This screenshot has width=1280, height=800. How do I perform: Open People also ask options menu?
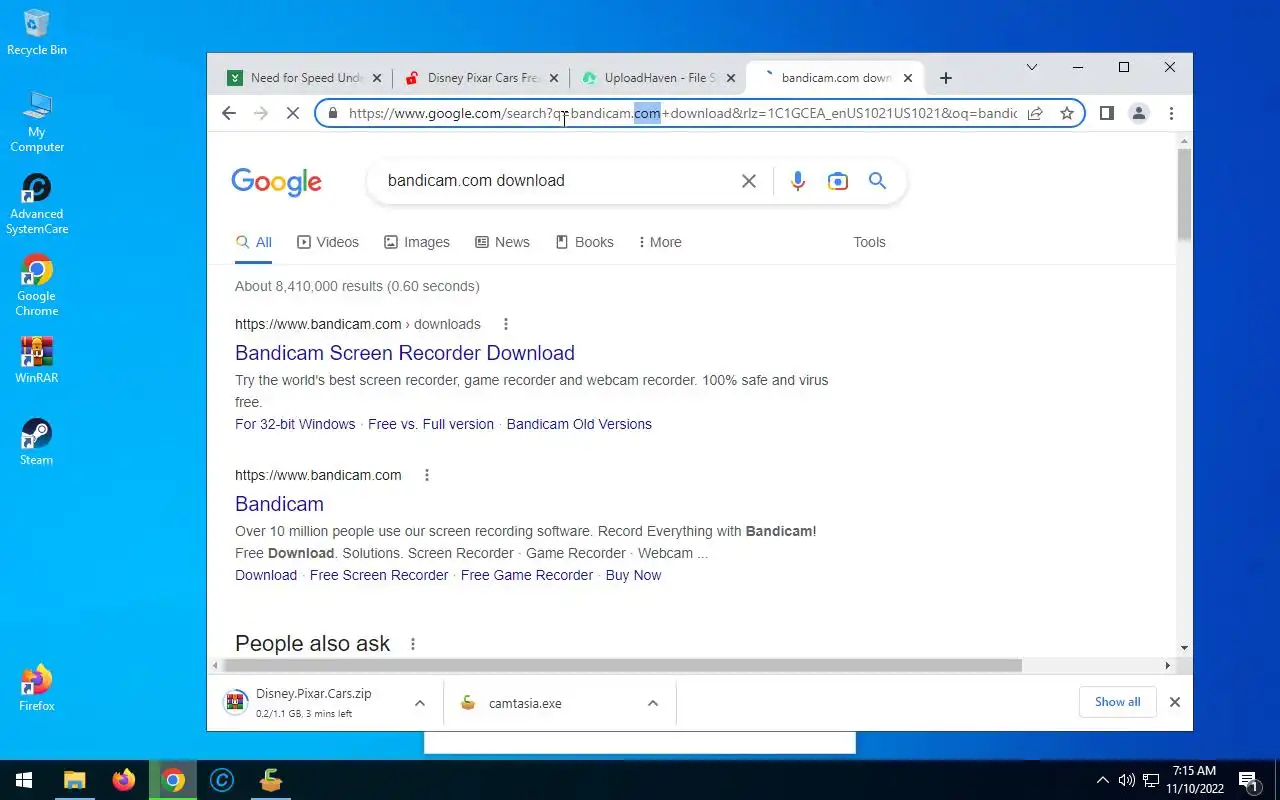[413, 644]
